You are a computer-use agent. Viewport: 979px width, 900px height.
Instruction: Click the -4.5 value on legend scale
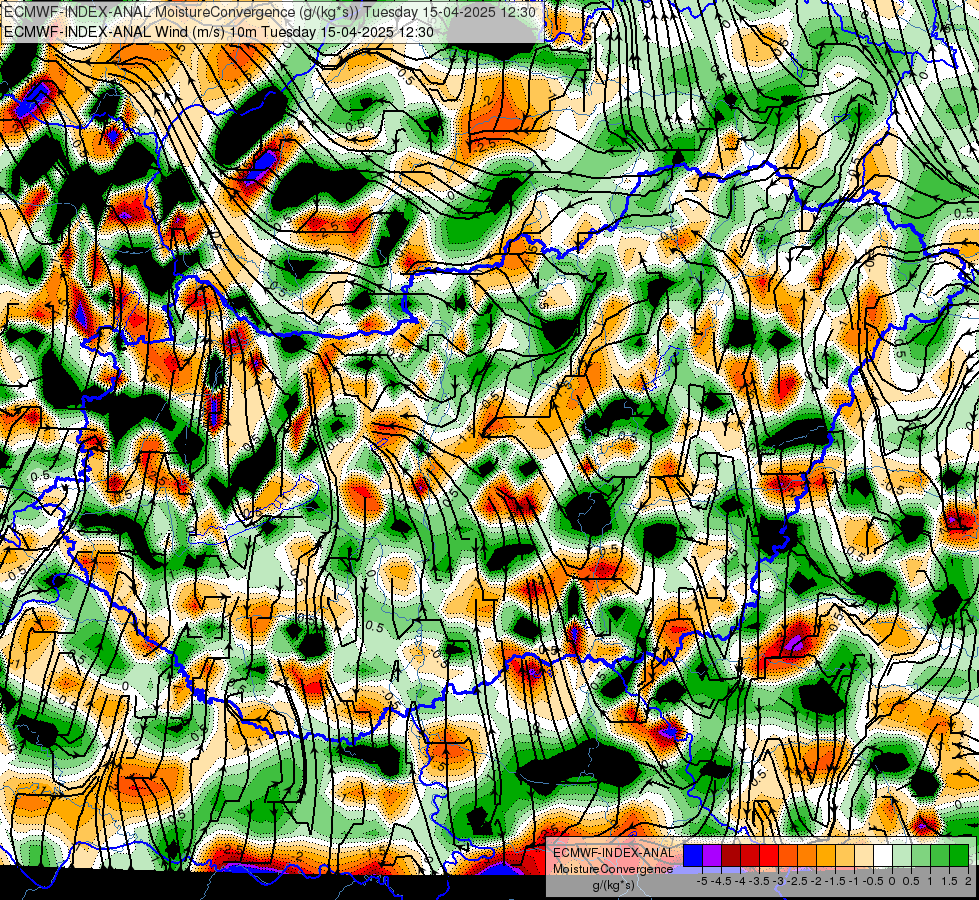coord(721,881)
